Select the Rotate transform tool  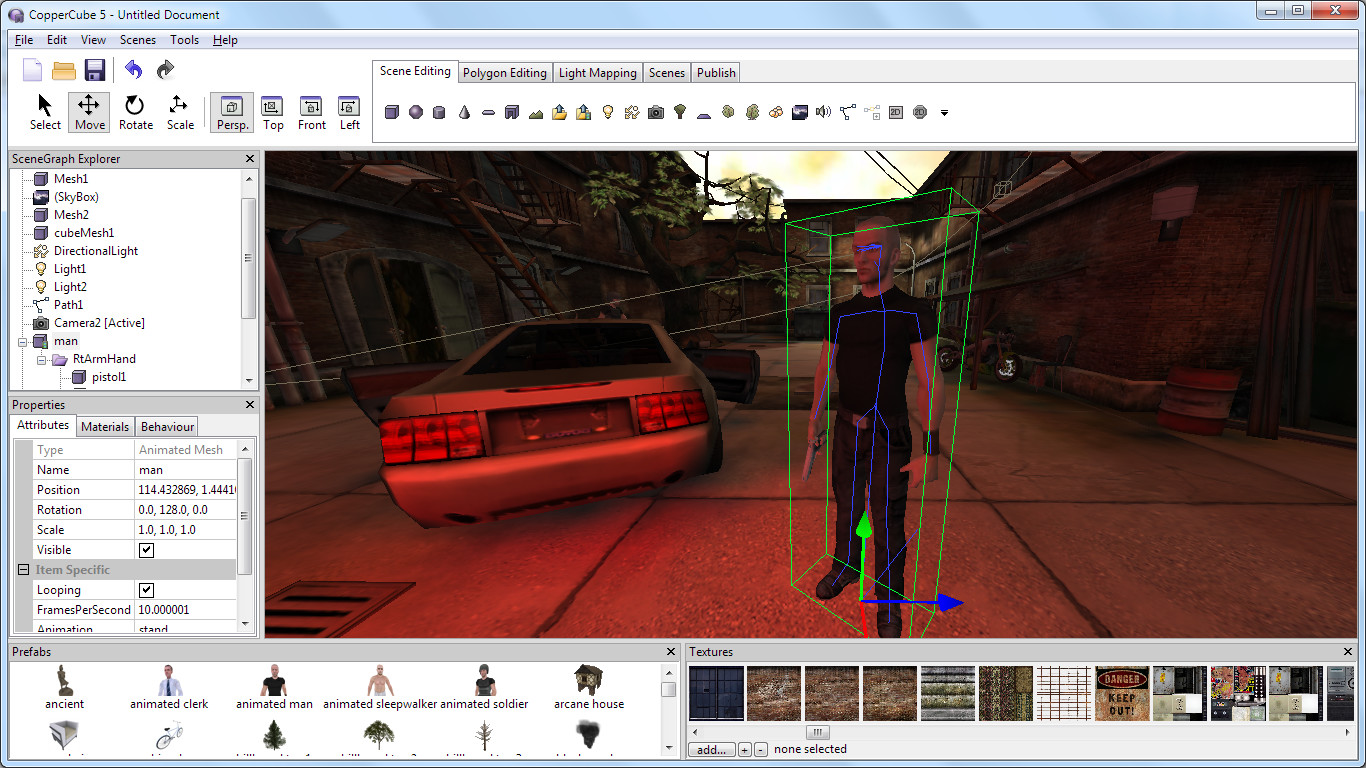pyautogui.click(x=135, y=112)
